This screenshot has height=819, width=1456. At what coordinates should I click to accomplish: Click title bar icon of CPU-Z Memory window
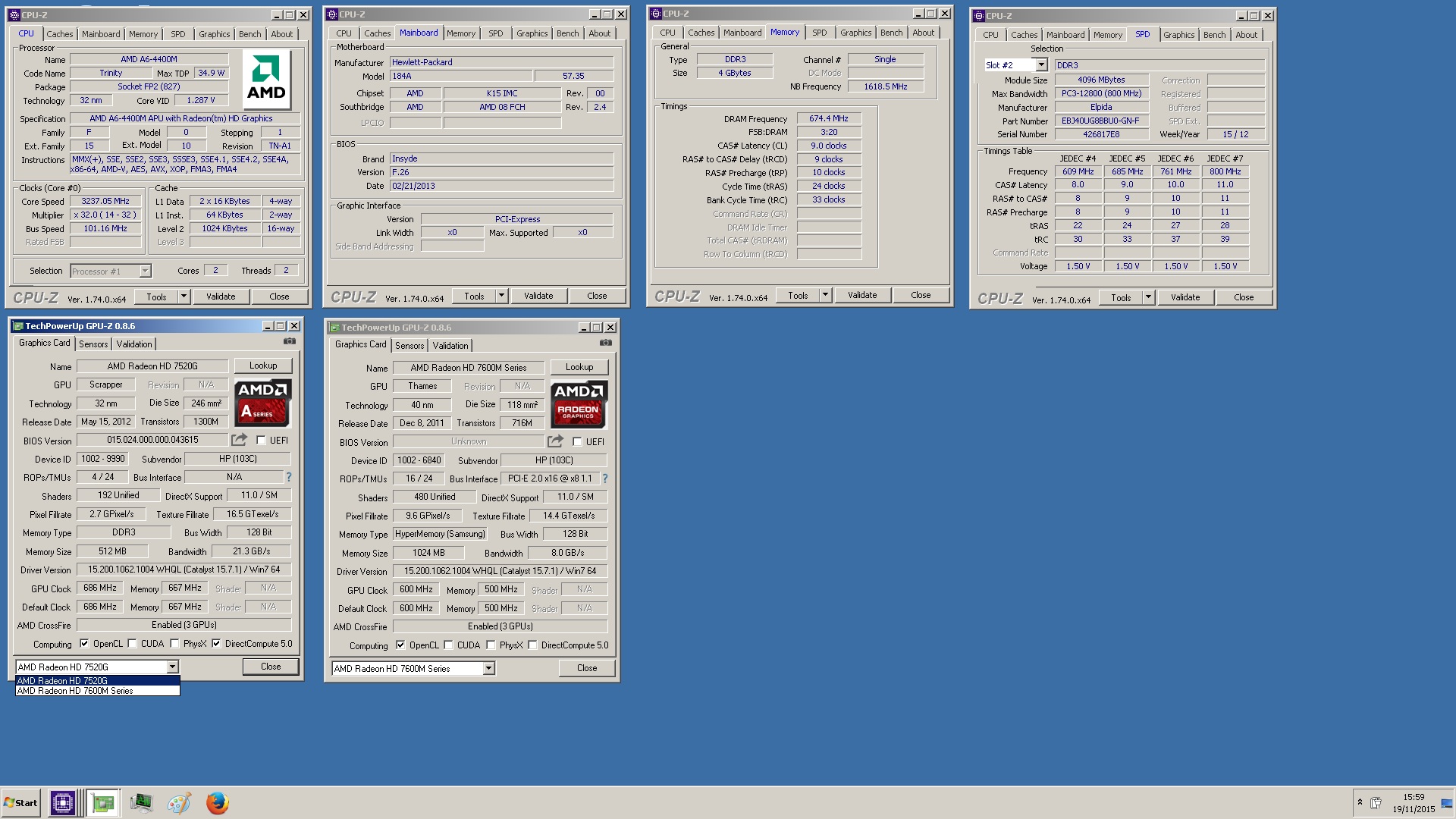(x=656, y=13)
